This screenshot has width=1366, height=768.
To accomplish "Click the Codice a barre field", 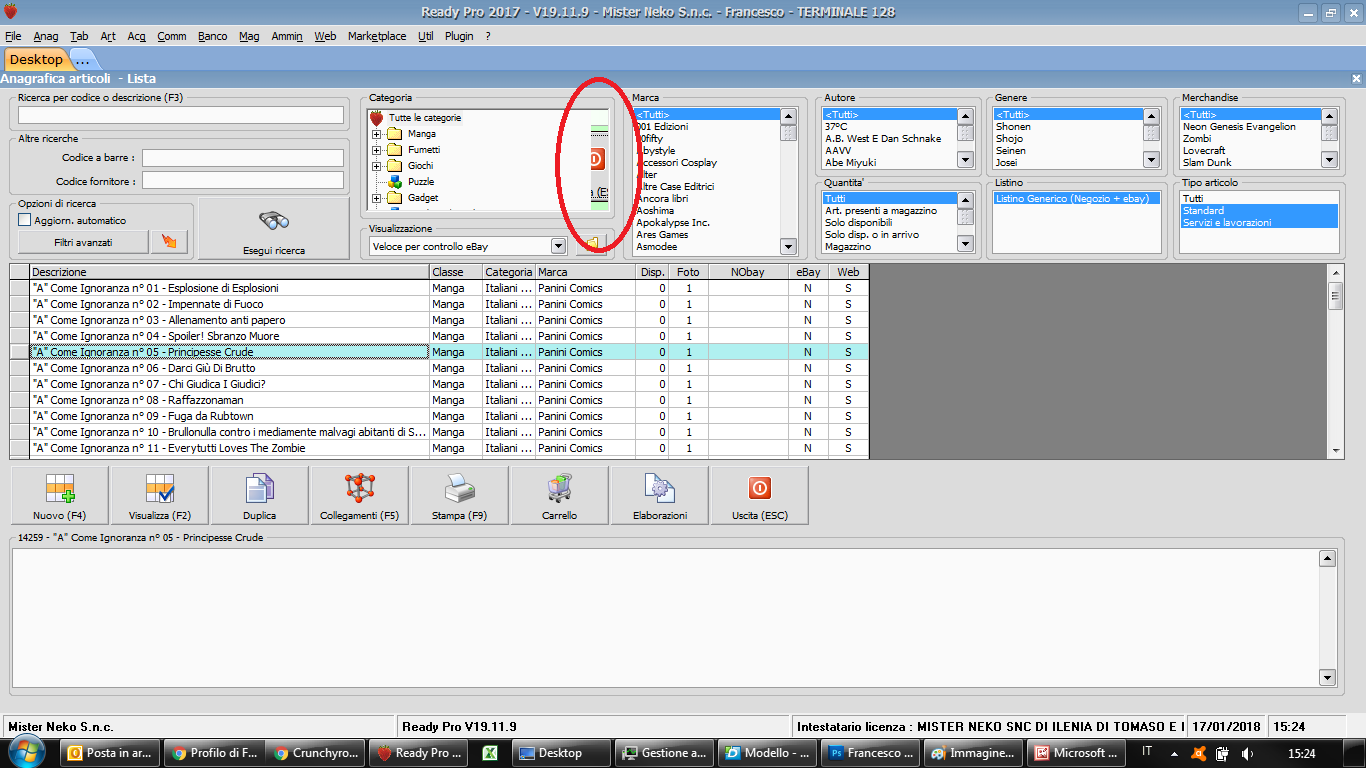I will tap(243, 158).
